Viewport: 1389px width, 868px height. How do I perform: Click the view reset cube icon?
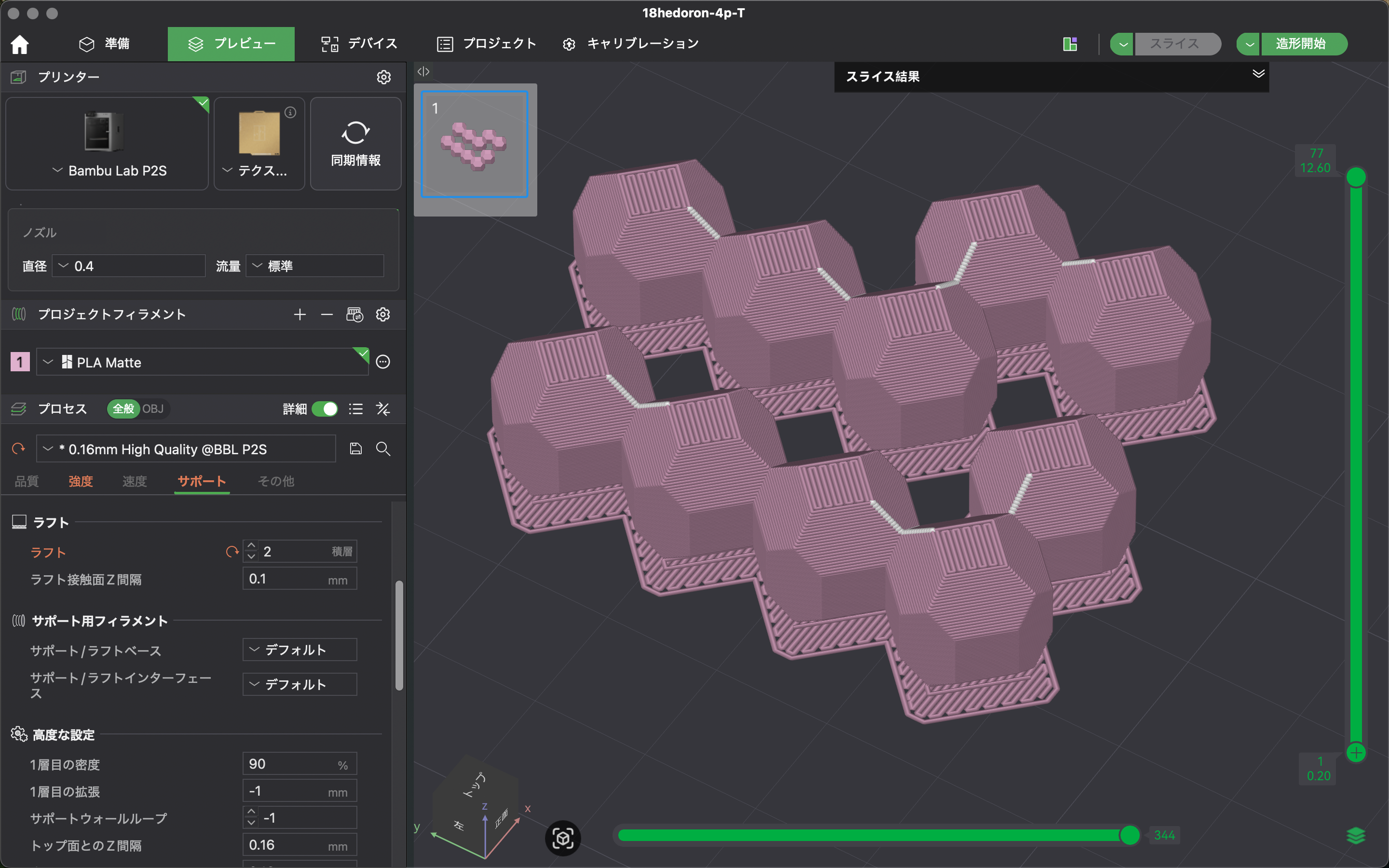point(562,838)
